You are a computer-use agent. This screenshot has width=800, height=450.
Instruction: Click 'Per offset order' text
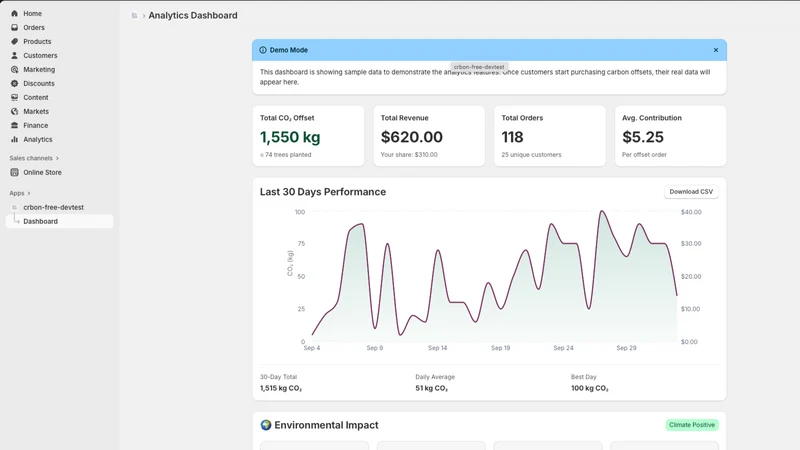point(644,155)
